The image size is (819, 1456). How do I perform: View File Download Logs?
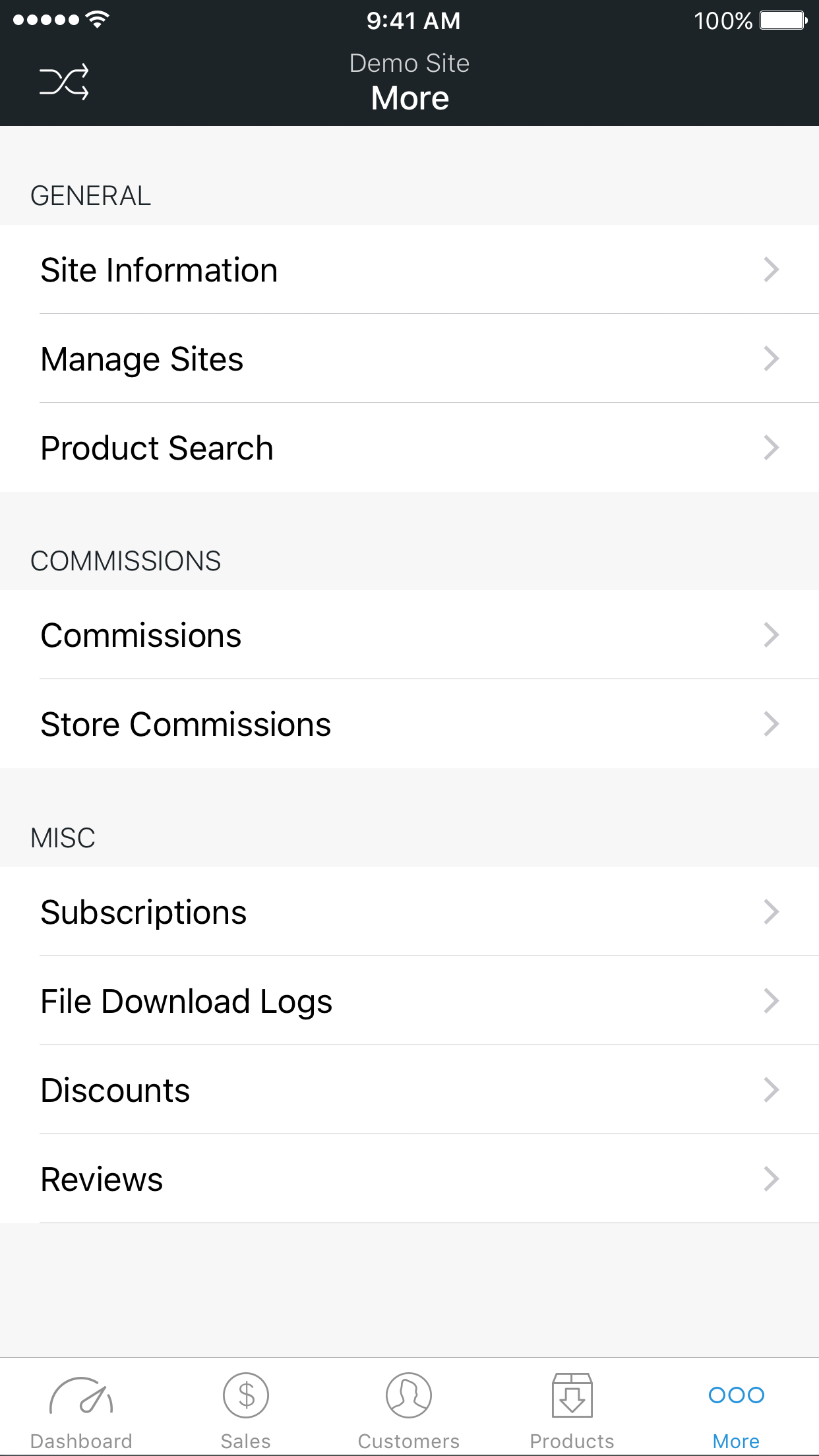click(x=187, y=1002)
